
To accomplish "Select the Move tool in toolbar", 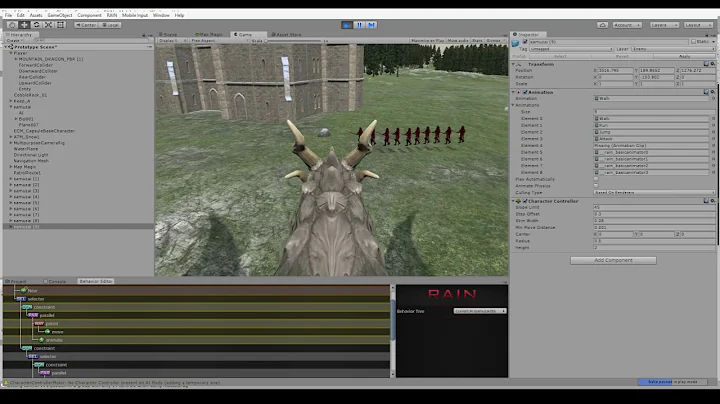I will click(x=24, y=25).
